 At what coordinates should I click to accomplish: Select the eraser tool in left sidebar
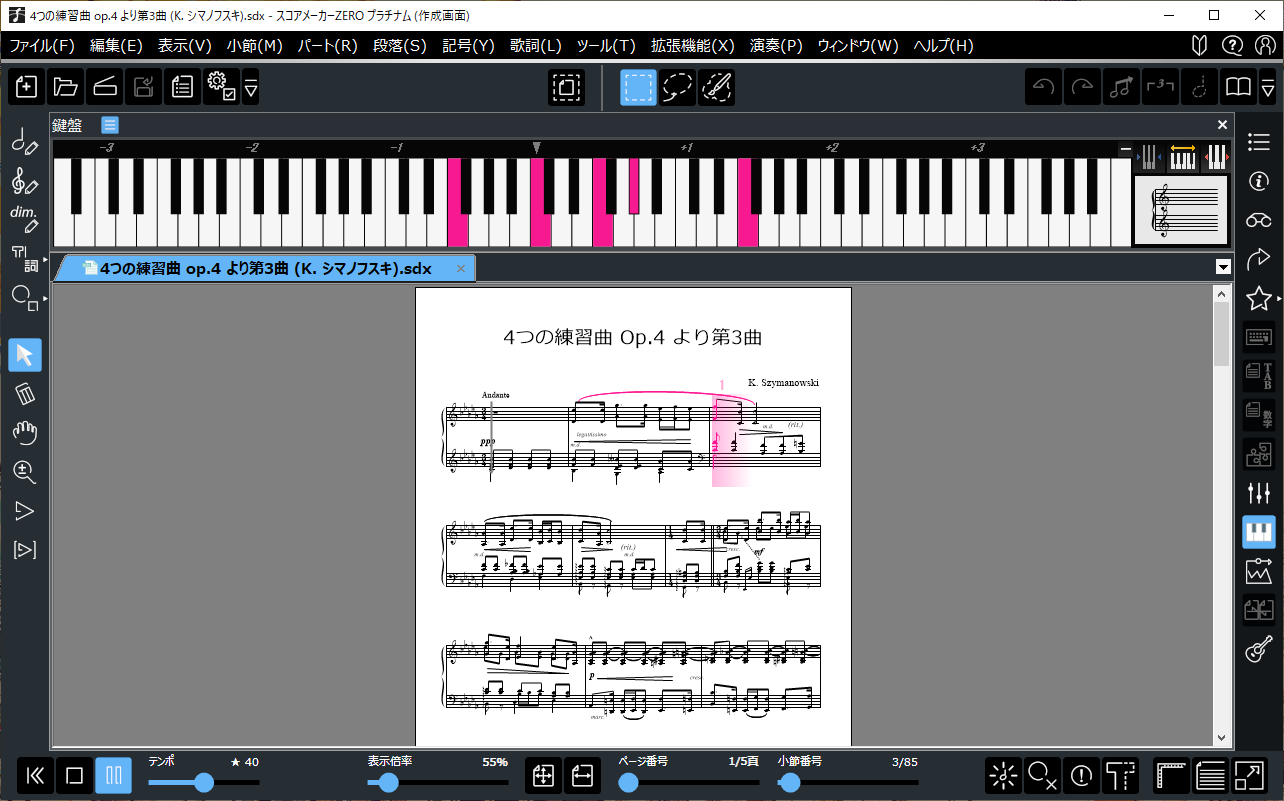click(x=25, y=394)
